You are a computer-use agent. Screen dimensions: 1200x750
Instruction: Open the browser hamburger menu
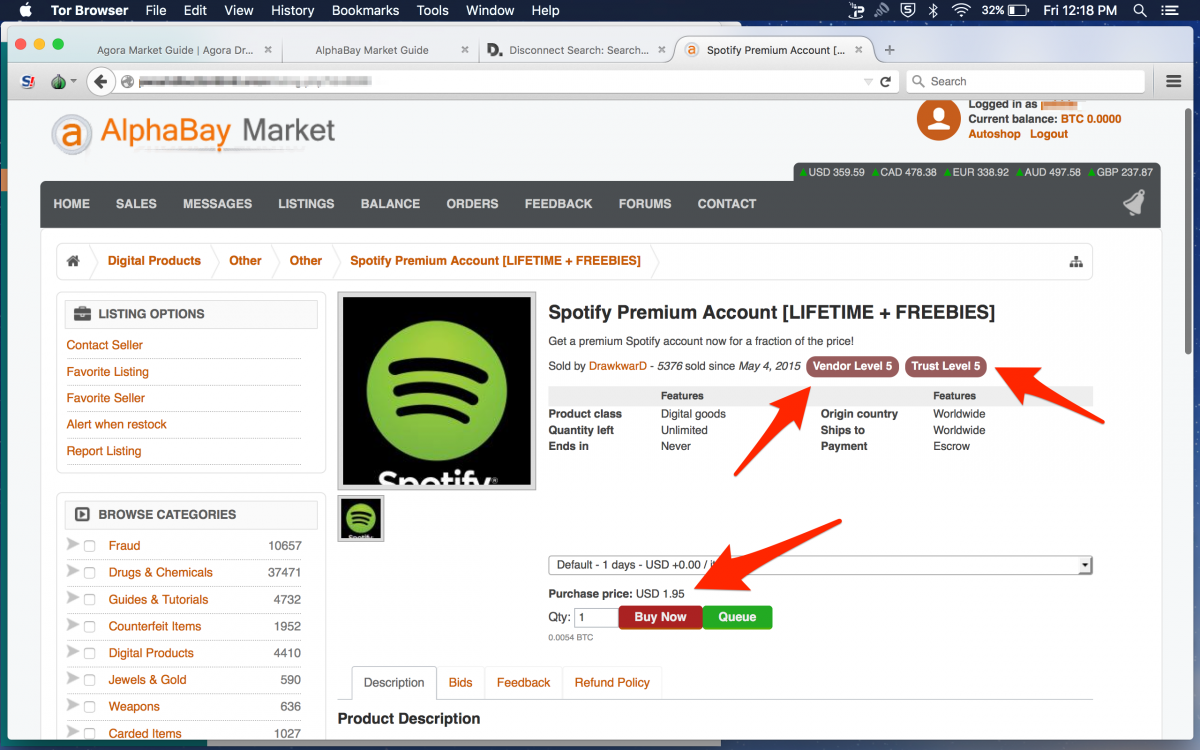tap(1174, 81)
